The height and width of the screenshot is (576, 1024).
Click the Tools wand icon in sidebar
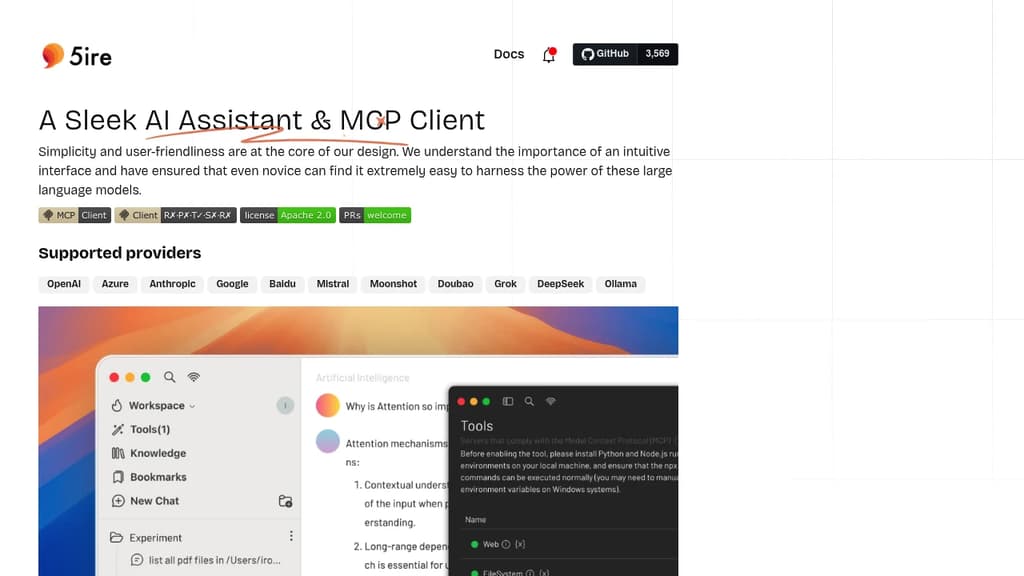tap(118, 429)
